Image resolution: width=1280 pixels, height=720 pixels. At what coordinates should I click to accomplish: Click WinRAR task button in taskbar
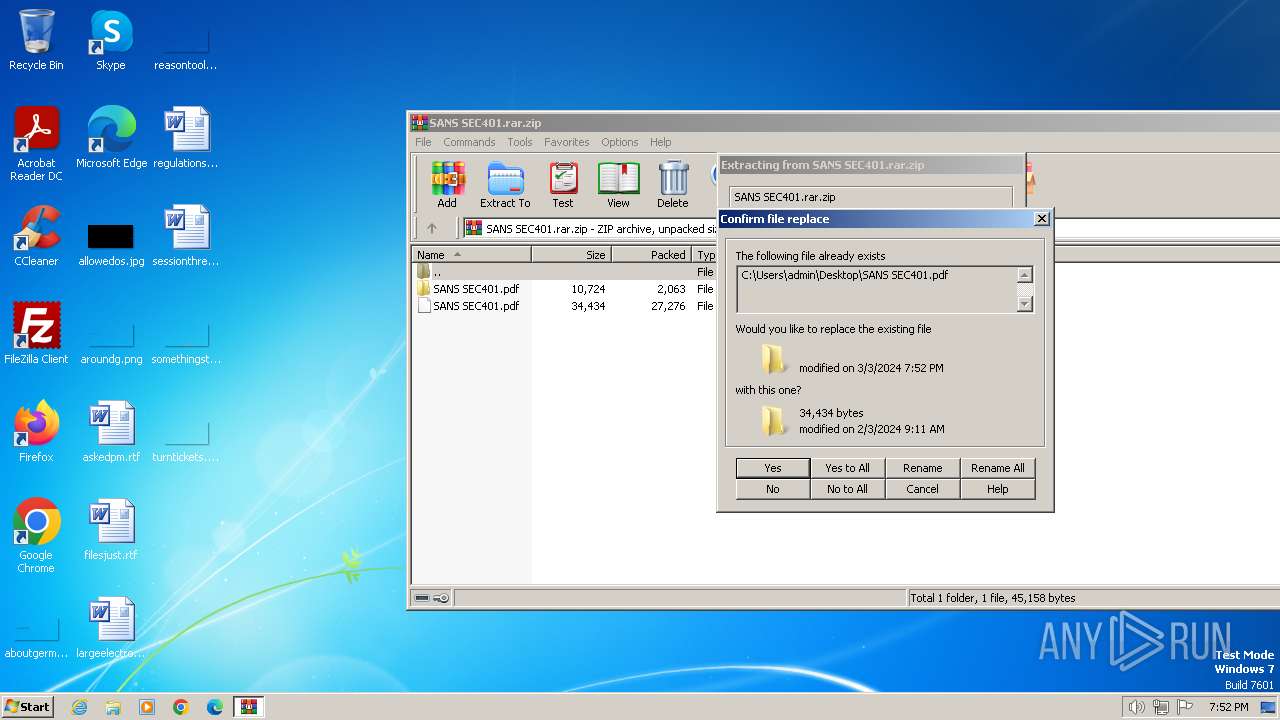coord(249,707)
